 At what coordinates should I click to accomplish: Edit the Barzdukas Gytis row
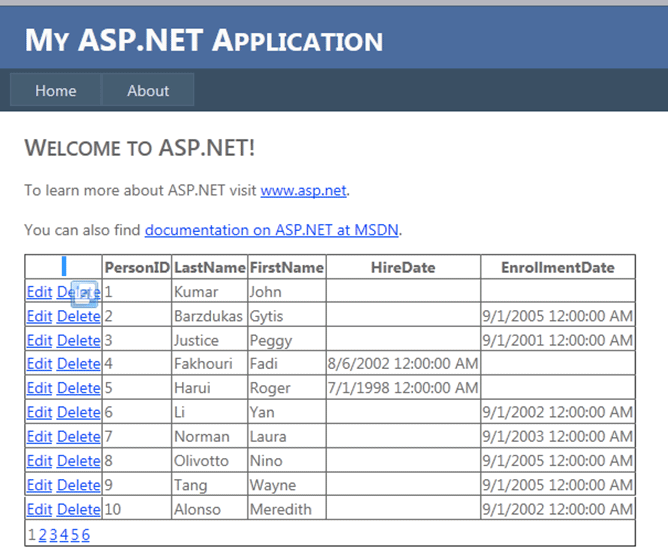[39, 316]
